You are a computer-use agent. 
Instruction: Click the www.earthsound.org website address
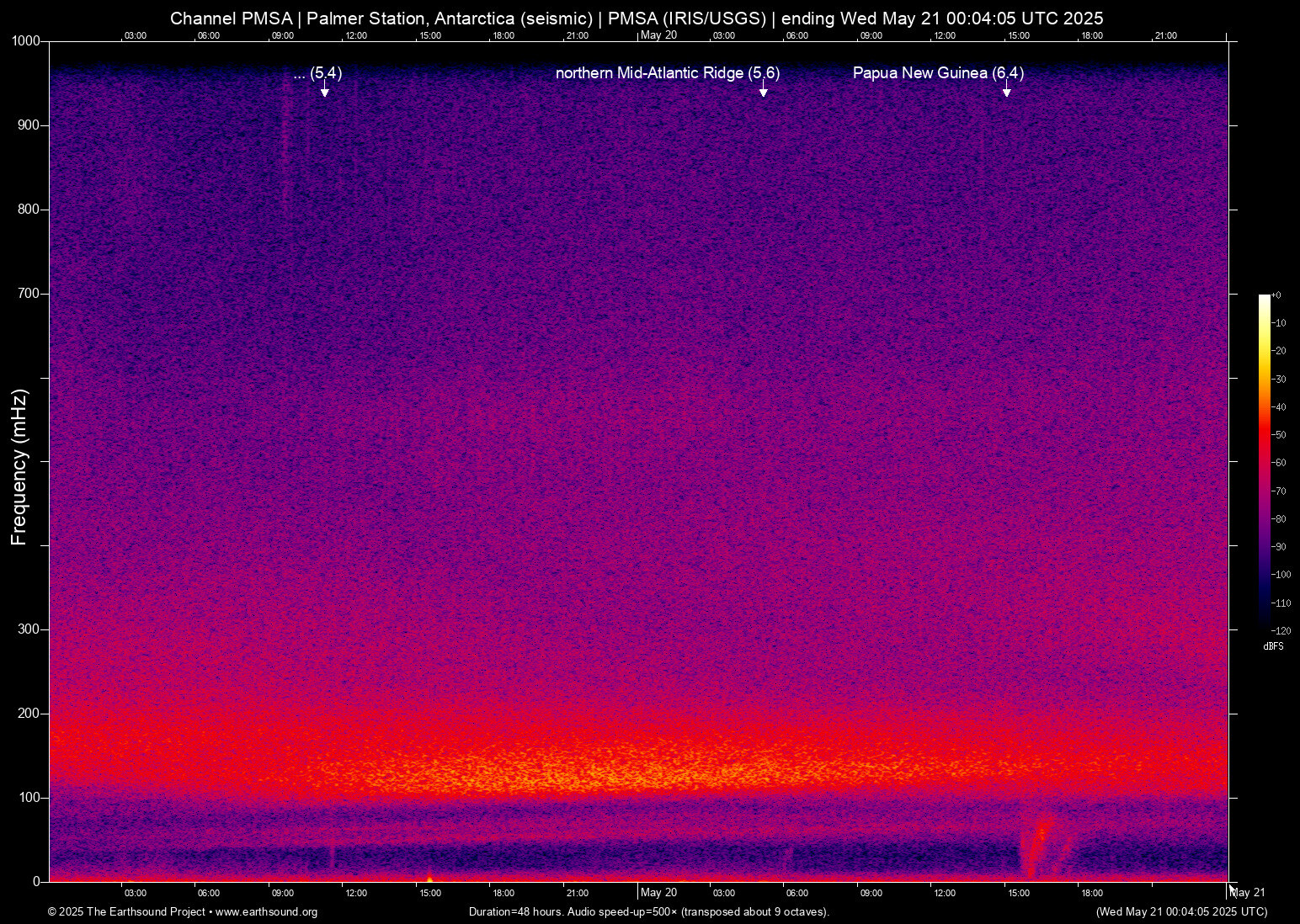pyautogui.click(x=267, y=912)
